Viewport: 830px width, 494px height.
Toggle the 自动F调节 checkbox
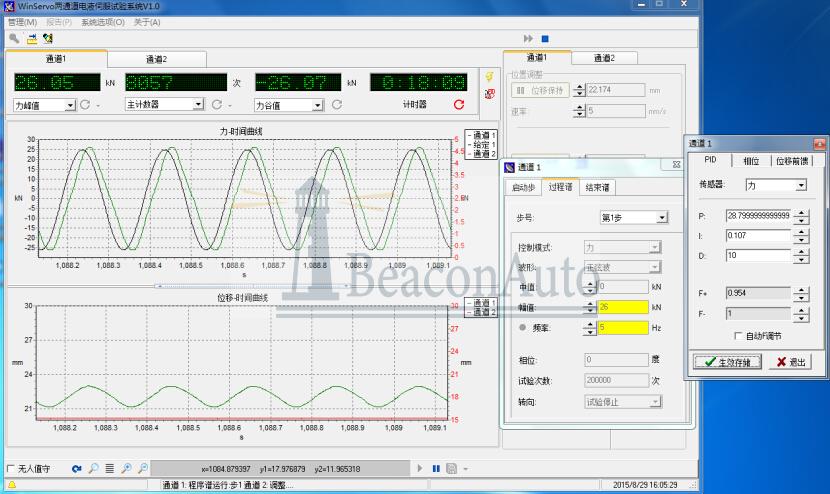point(738,335)
